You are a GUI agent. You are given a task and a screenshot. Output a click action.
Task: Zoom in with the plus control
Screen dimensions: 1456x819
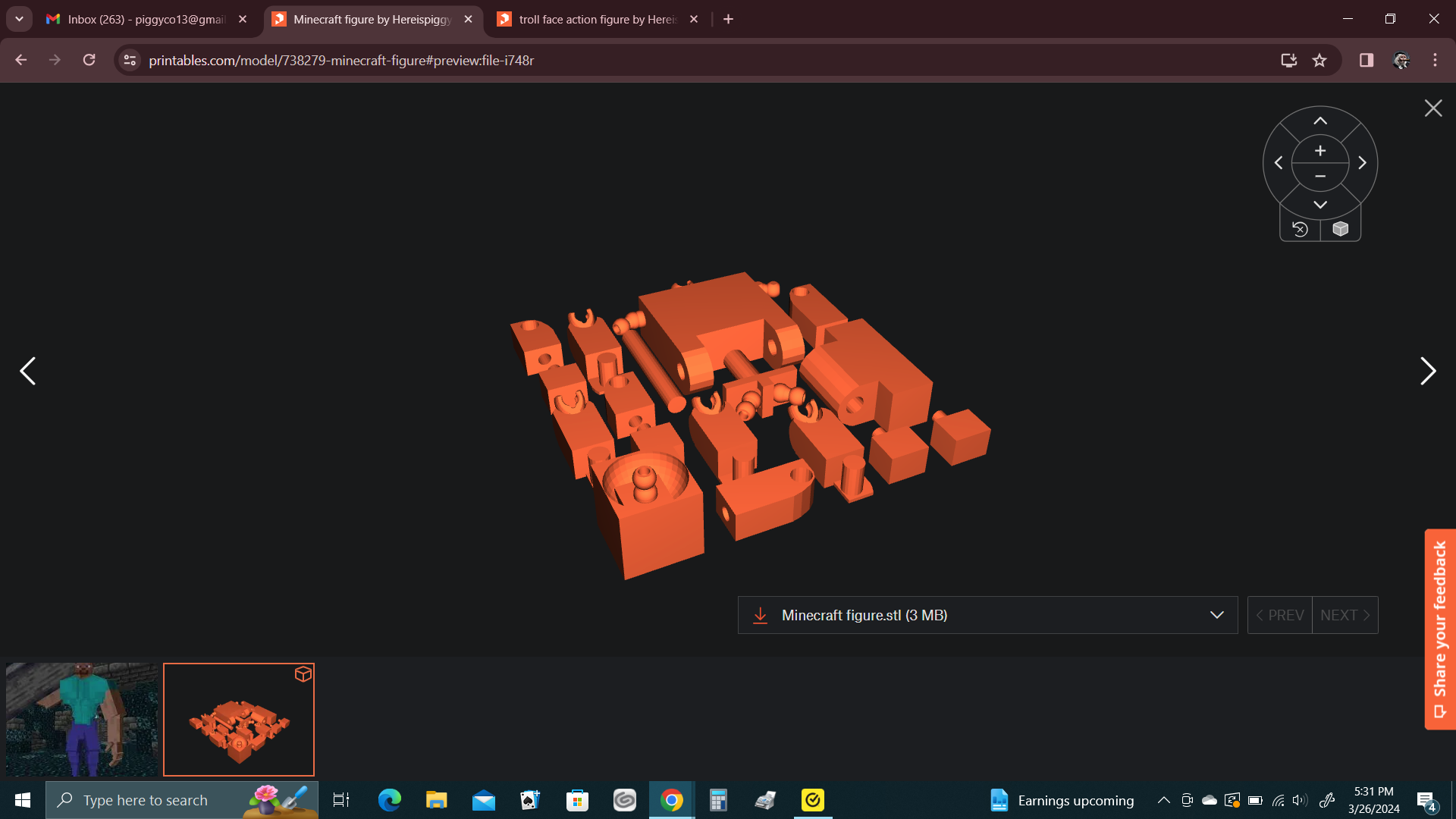point(1320,151)
